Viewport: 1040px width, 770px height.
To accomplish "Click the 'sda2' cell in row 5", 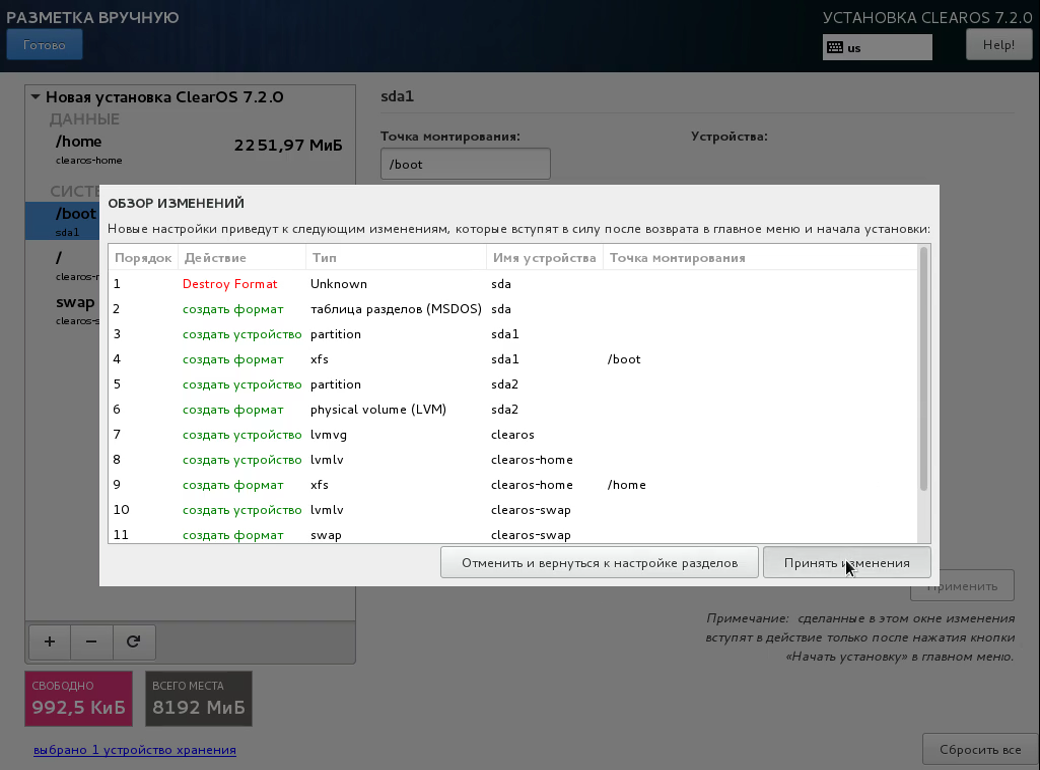I will [505, 385].
